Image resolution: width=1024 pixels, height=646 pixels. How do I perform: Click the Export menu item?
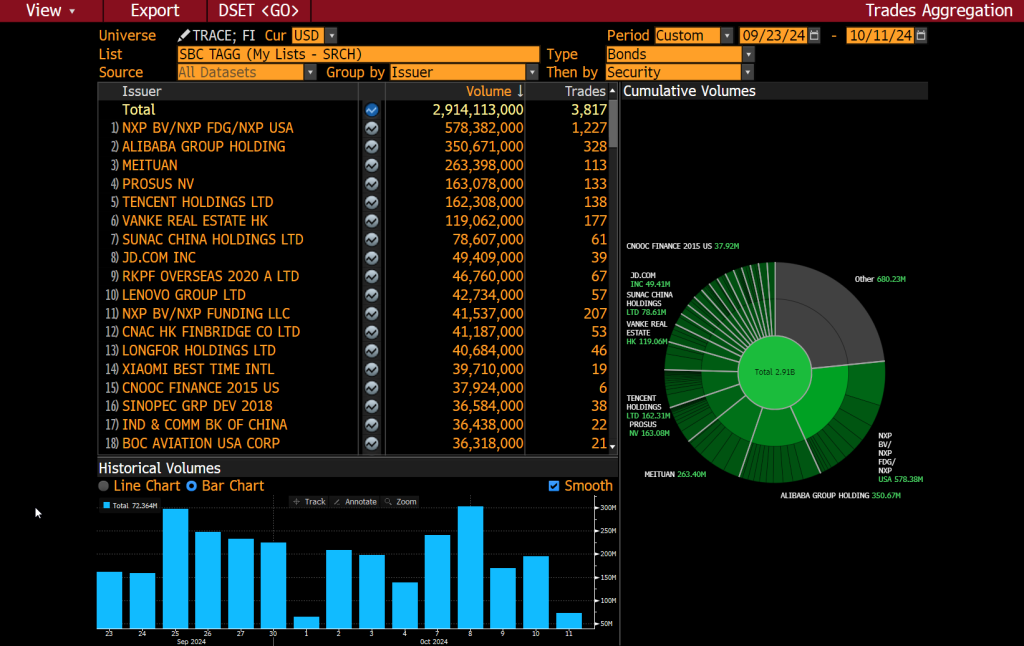[155, 10]
